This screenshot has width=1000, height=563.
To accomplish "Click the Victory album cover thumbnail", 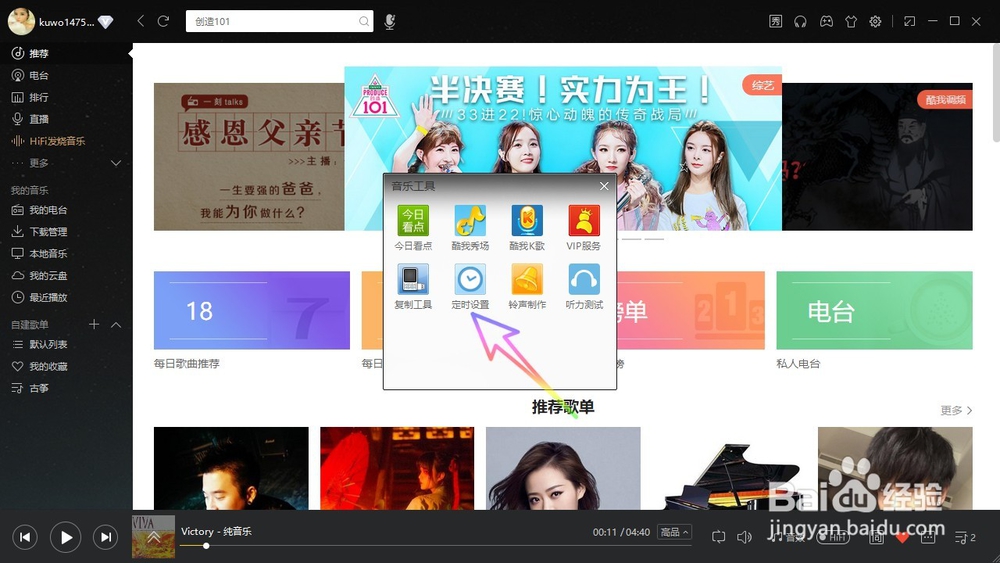I will (153, 537).
